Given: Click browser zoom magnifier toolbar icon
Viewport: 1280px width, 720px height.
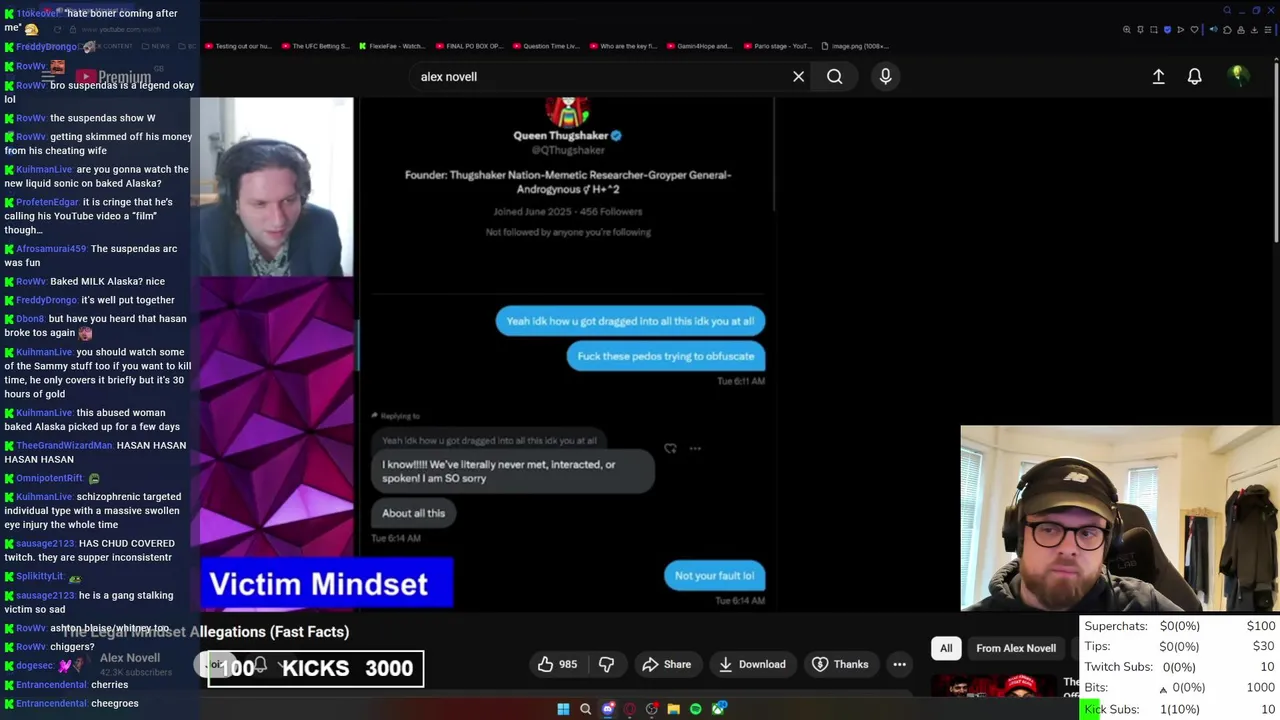Looking at the screenshot, I should click(x=1127, y=30).
